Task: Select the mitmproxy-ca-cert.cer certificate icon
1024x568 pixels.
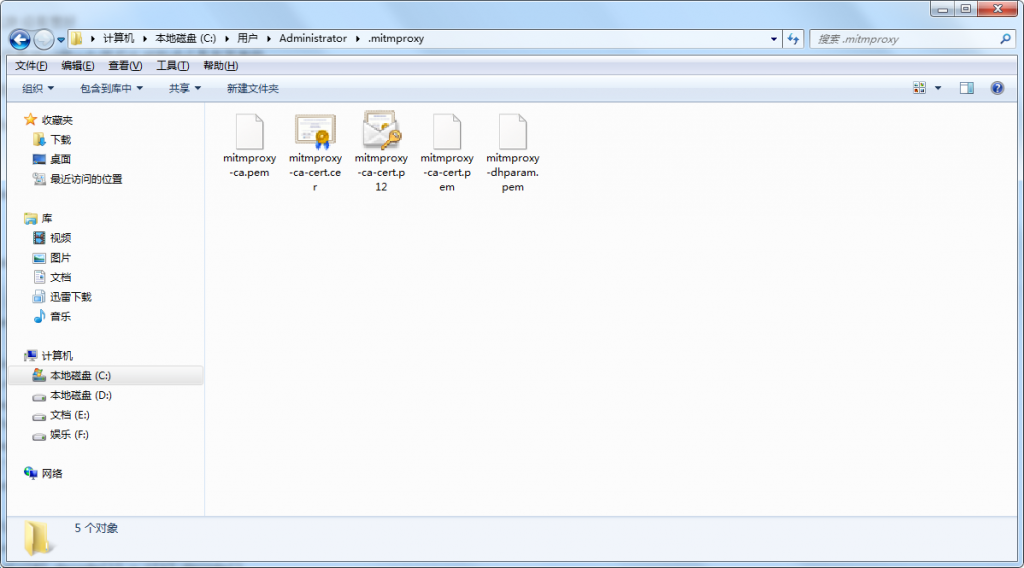Action: [315, 131]
